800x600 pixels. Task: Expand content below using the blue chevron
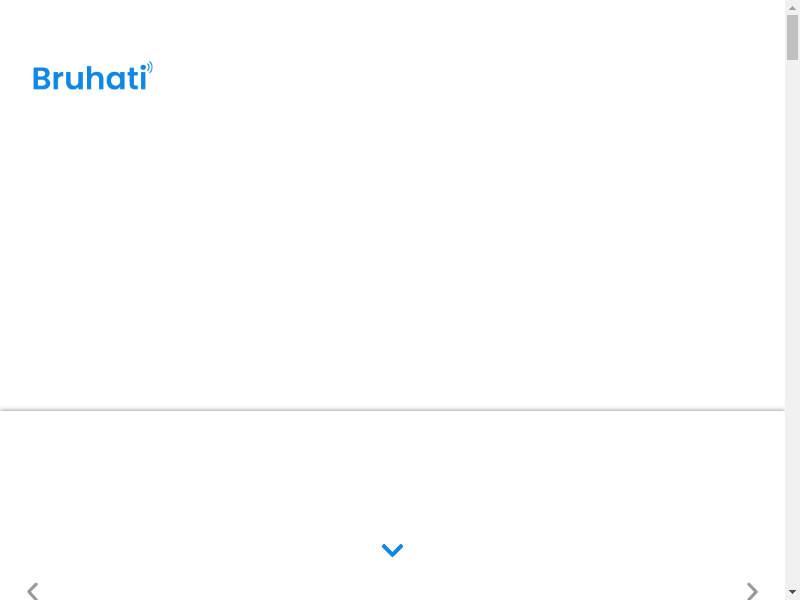[x=392, y=550]
